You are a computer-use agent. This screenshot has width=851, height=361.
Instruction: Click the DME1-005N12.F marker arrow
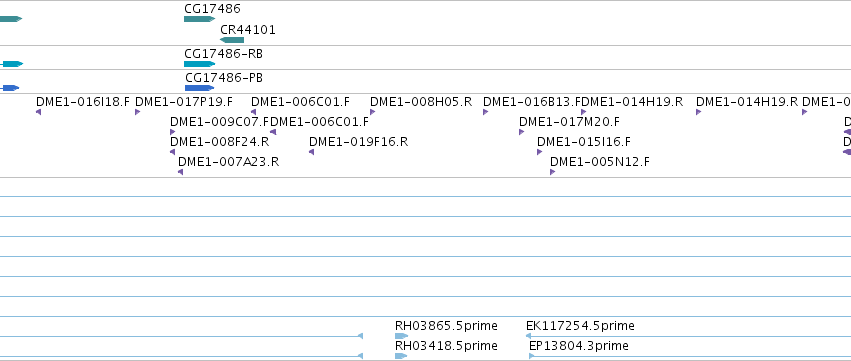point(552,172)
